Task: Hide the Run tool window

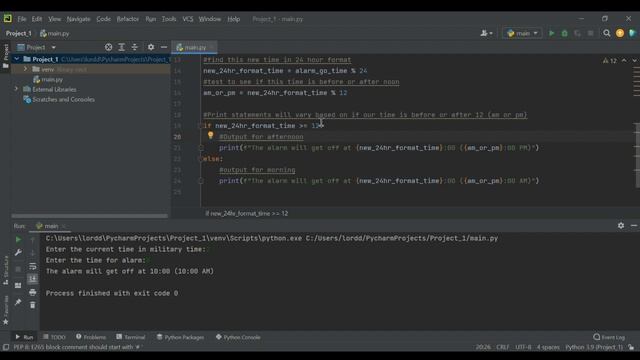Action: click(634, 225)
